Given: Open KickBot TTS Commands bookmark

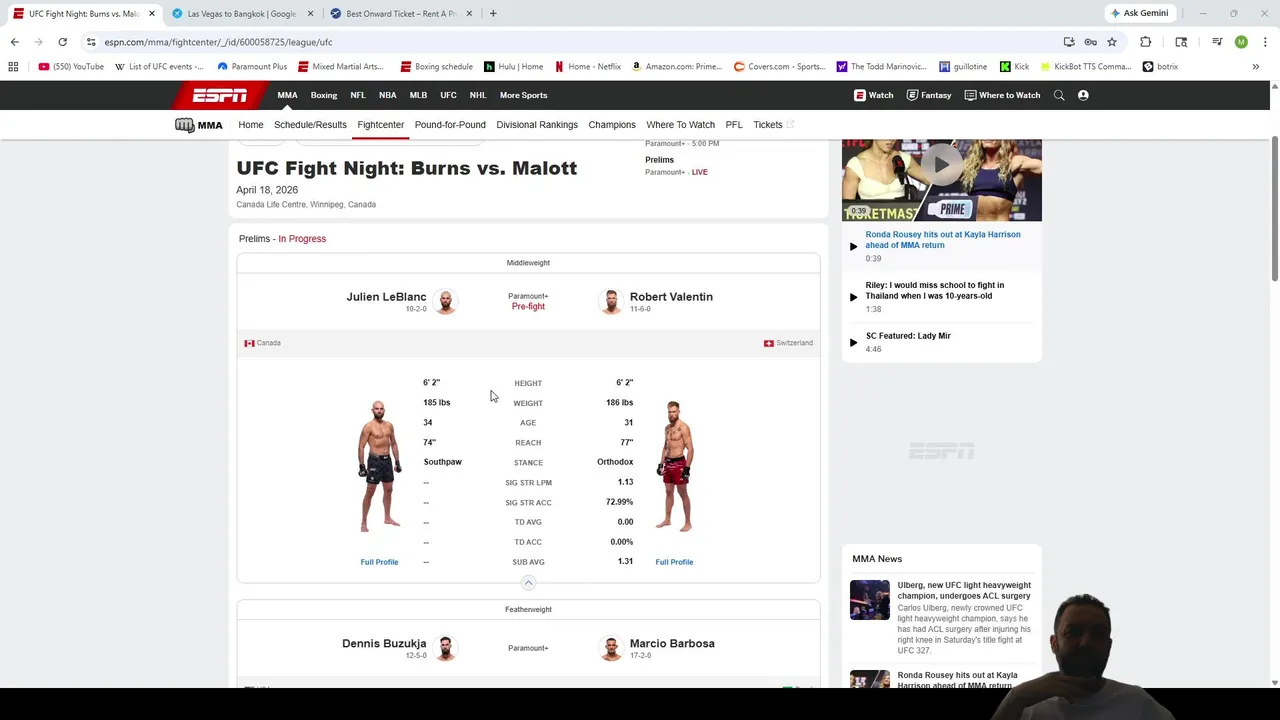Looking at the screenshot, I should 1085,67.
